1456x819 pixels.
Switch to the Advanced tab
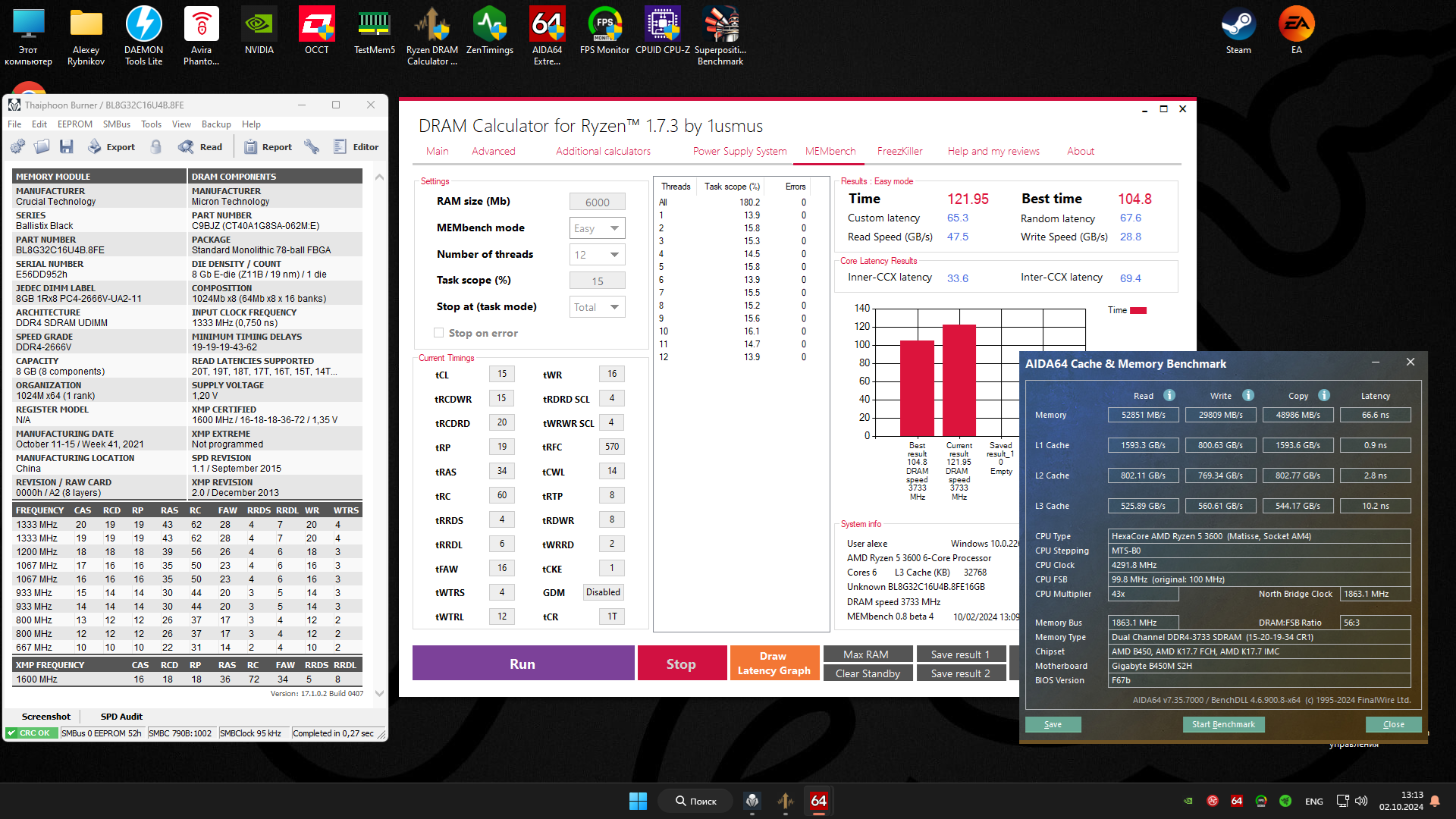[493, 151]
